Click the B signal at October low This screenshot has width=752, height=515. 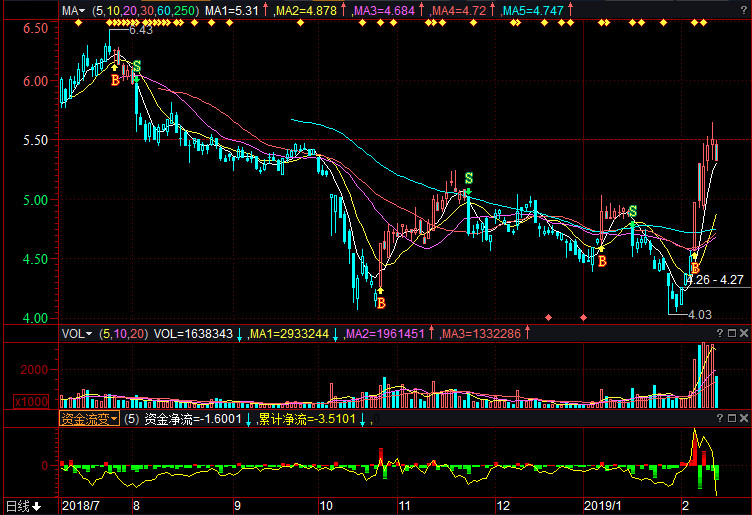pyautogui.click(x=380, y=302)
